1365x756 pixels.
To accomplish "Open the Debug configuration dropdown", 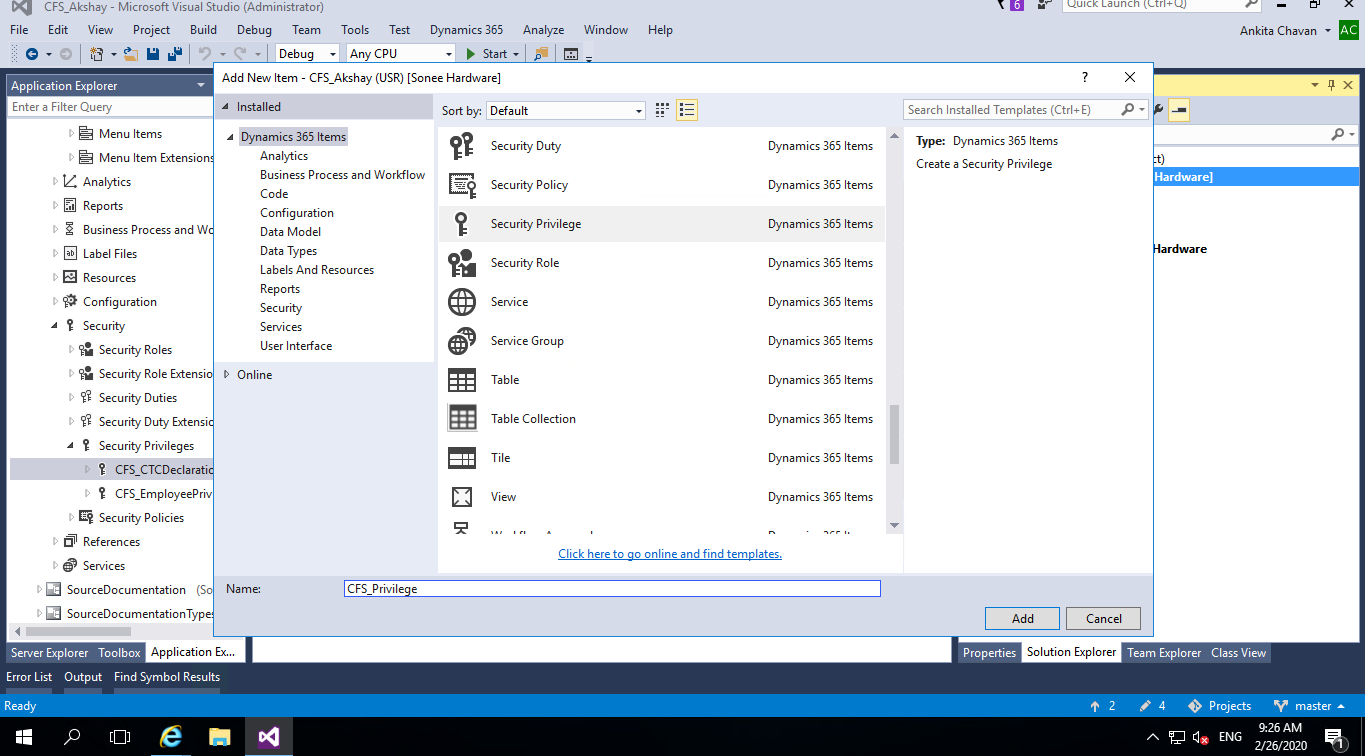I will pos(307,54).
